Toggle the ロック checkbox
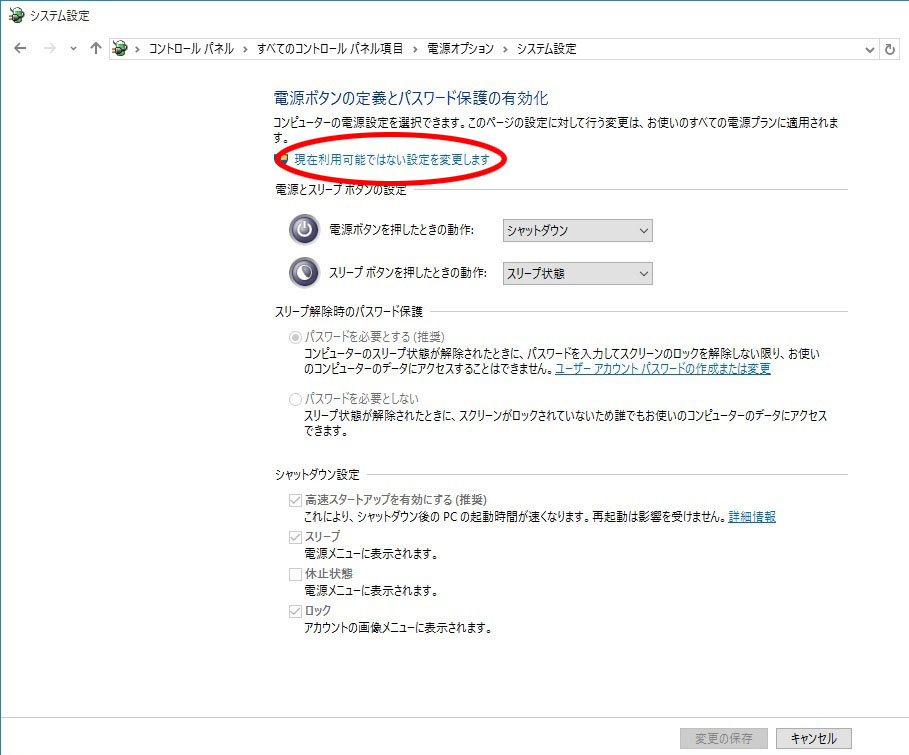 [x=295, y=611]
